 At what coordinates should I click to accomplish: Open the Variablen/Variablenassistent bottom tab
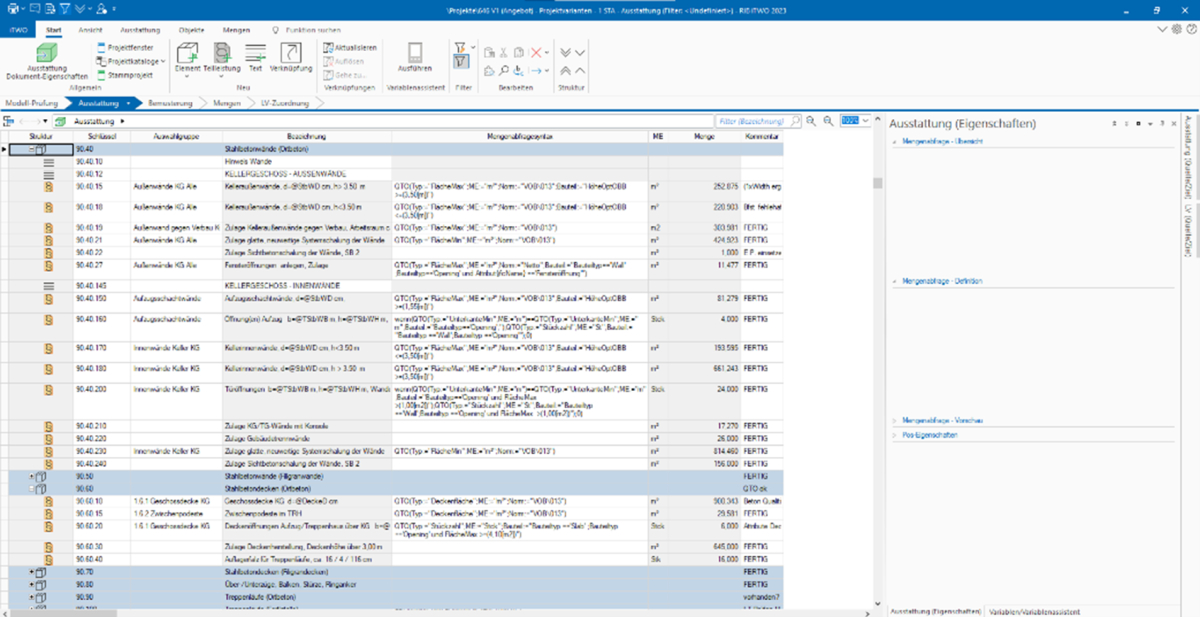coord(1034,610)
